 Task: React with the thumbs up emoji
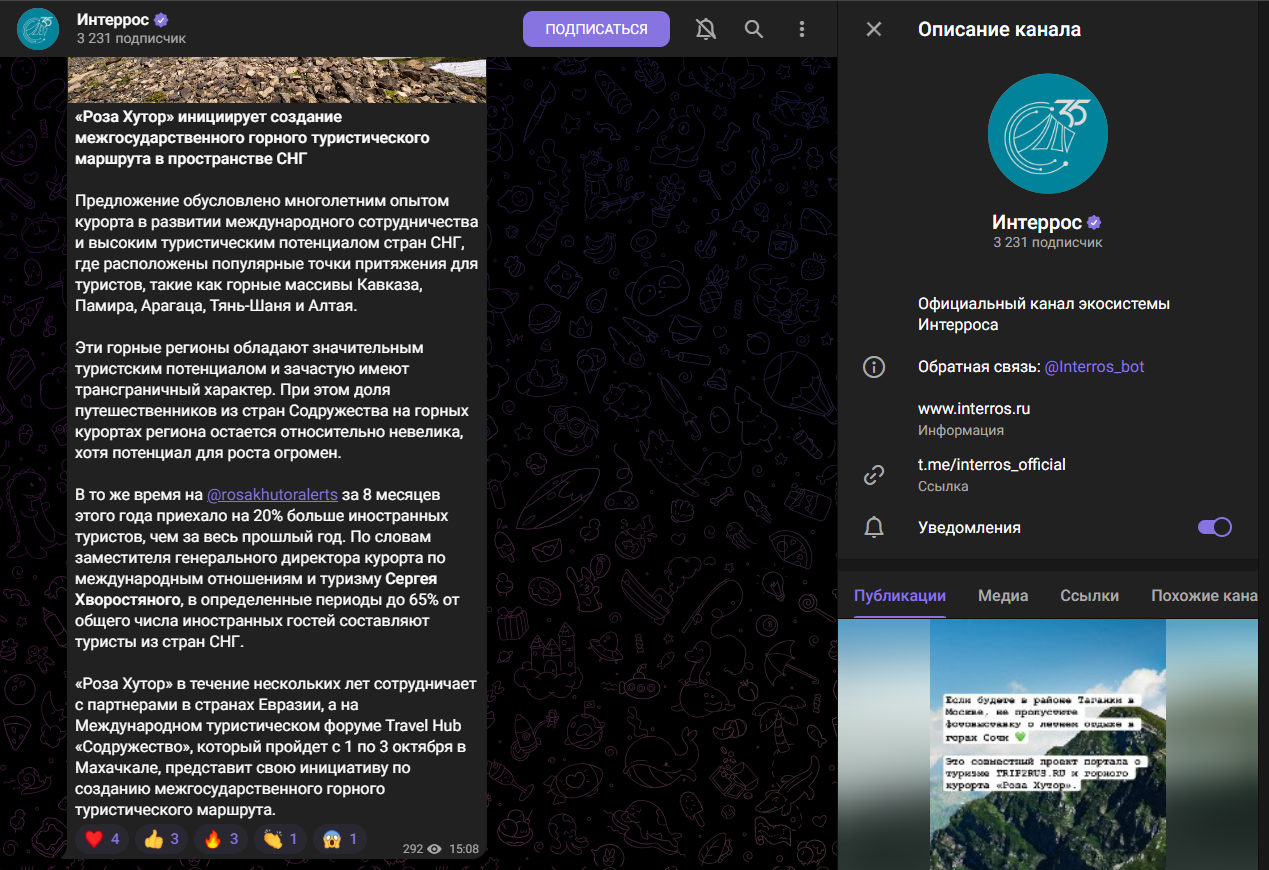[x=161, y=839]
